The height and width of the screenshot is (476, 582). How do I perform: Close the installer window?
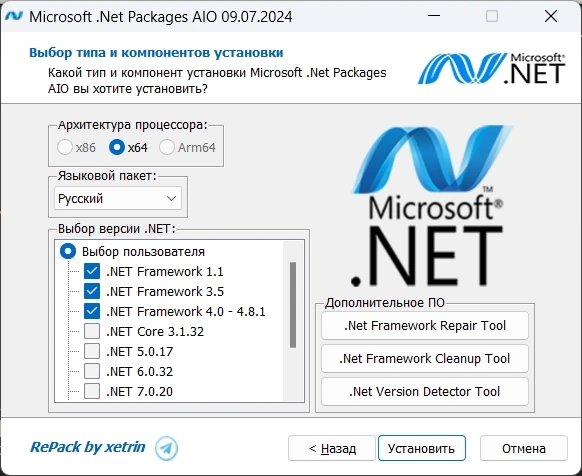[x=551, y=16]
